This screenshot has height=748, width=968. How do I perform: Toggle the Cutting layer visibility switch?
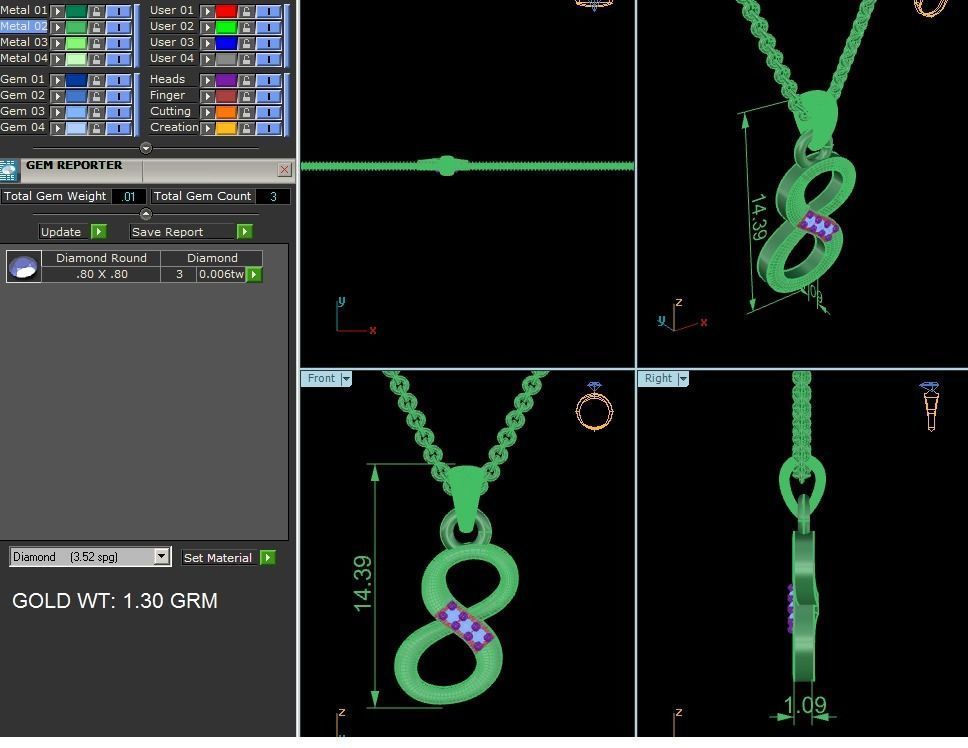(269, 112)
